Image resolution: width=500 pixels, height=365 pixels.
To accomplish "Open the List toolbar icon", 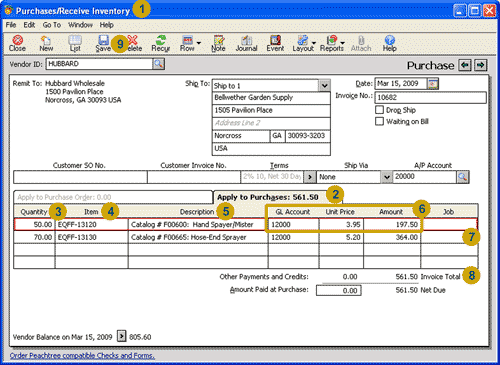I will tap(75, 44).
